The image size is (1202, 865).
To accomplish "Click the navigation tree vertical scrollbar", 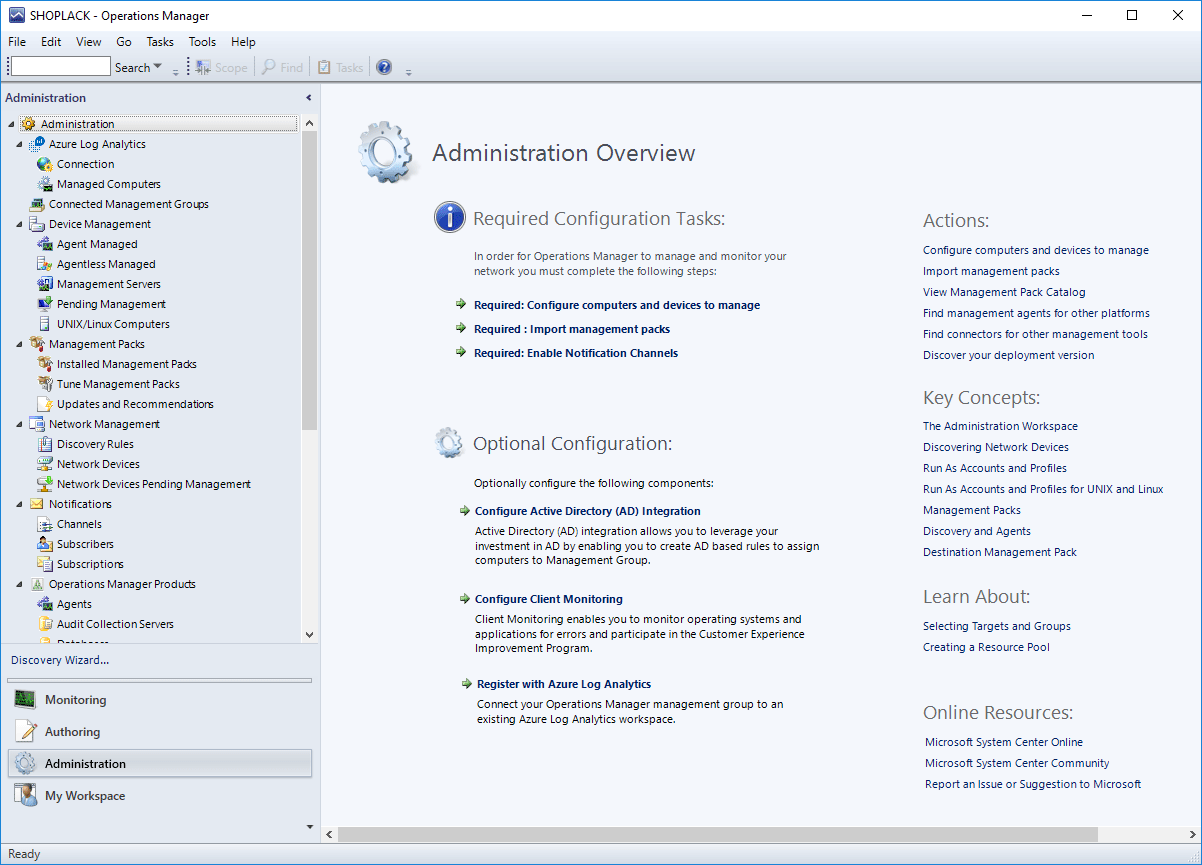I will (309, 280).
